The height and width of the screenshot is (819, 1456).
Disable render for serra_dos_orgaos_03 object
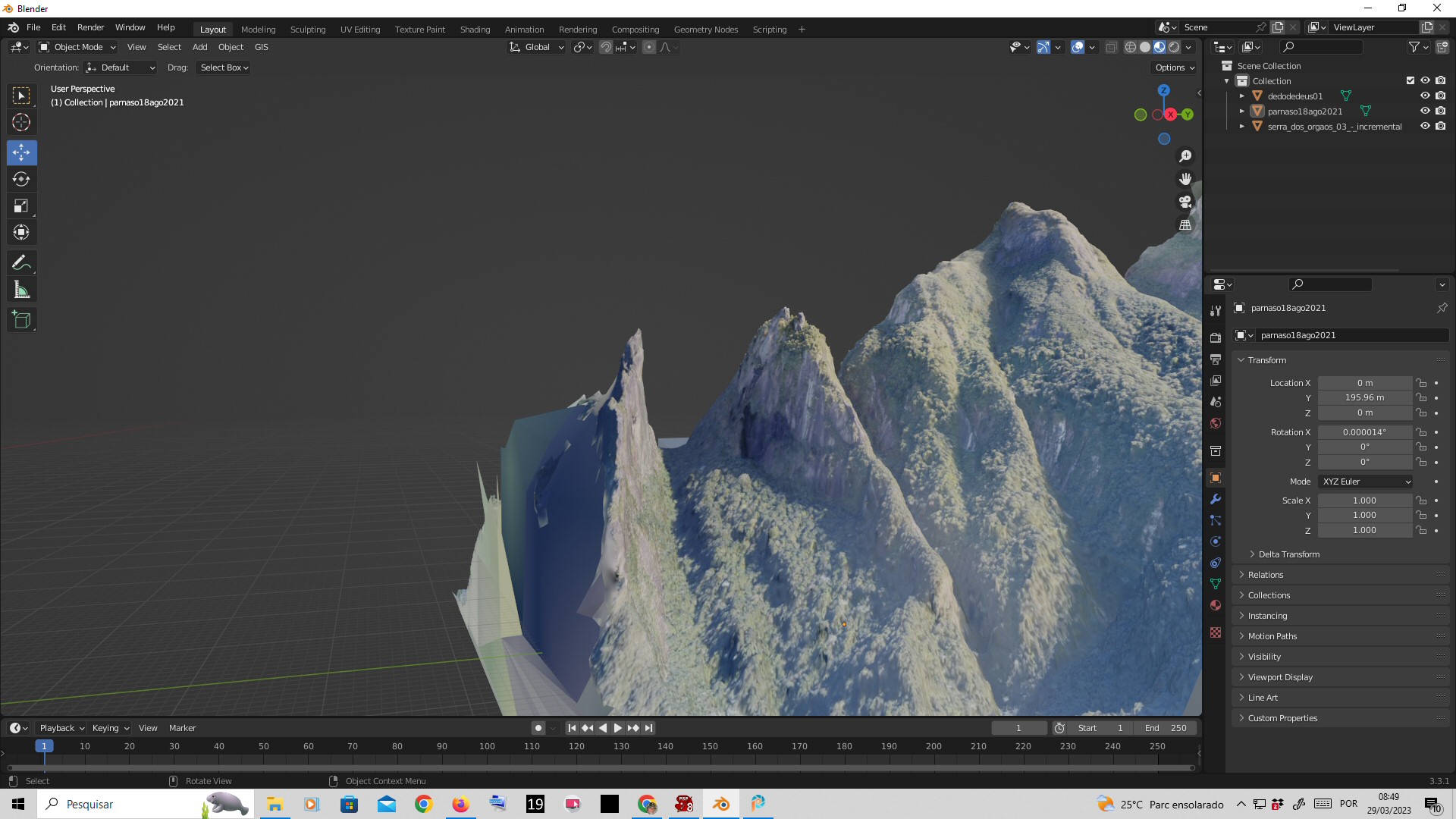coord(1440,127)
